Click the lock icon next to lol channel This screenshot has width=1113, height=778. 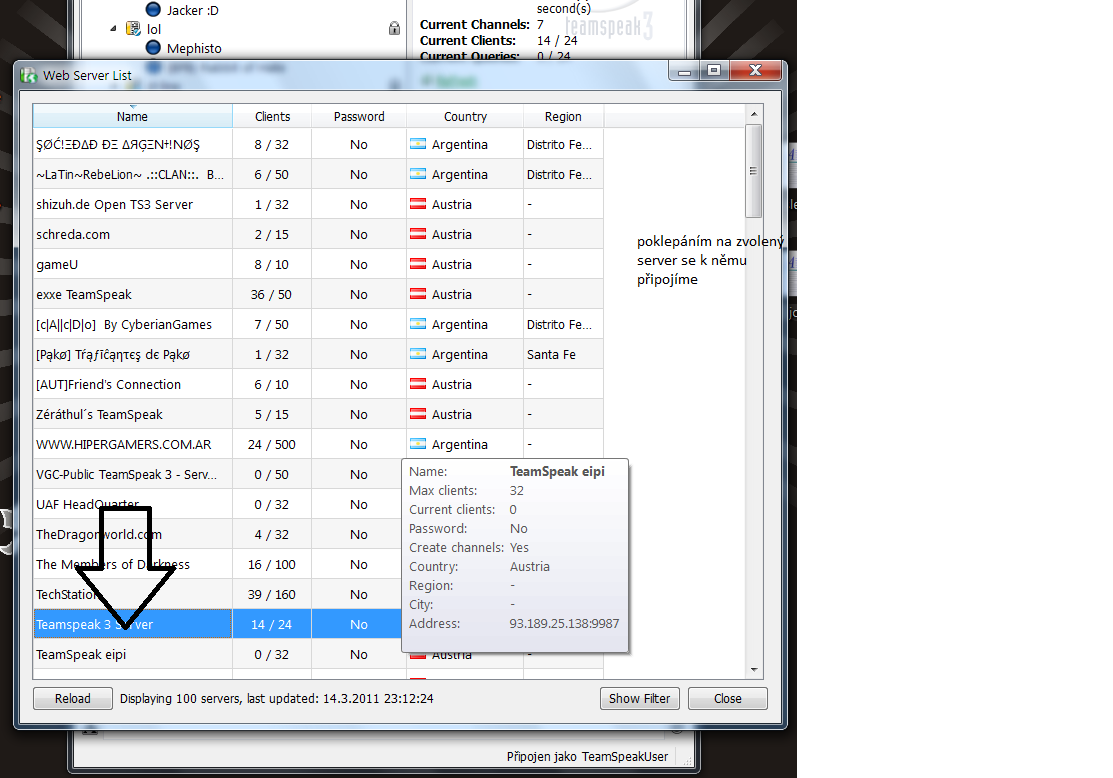click(x=394, y=29)
